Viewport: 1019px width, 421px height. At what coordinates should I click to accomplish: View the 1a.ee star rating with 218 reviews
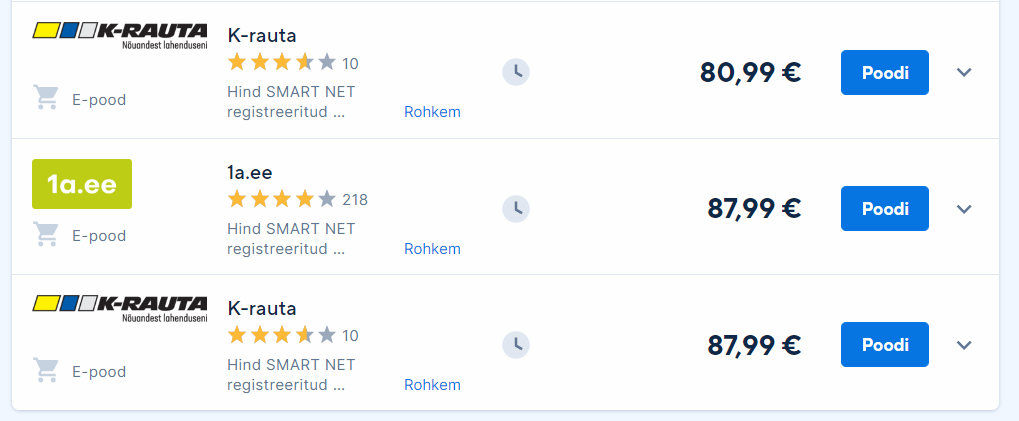(298, 199)
